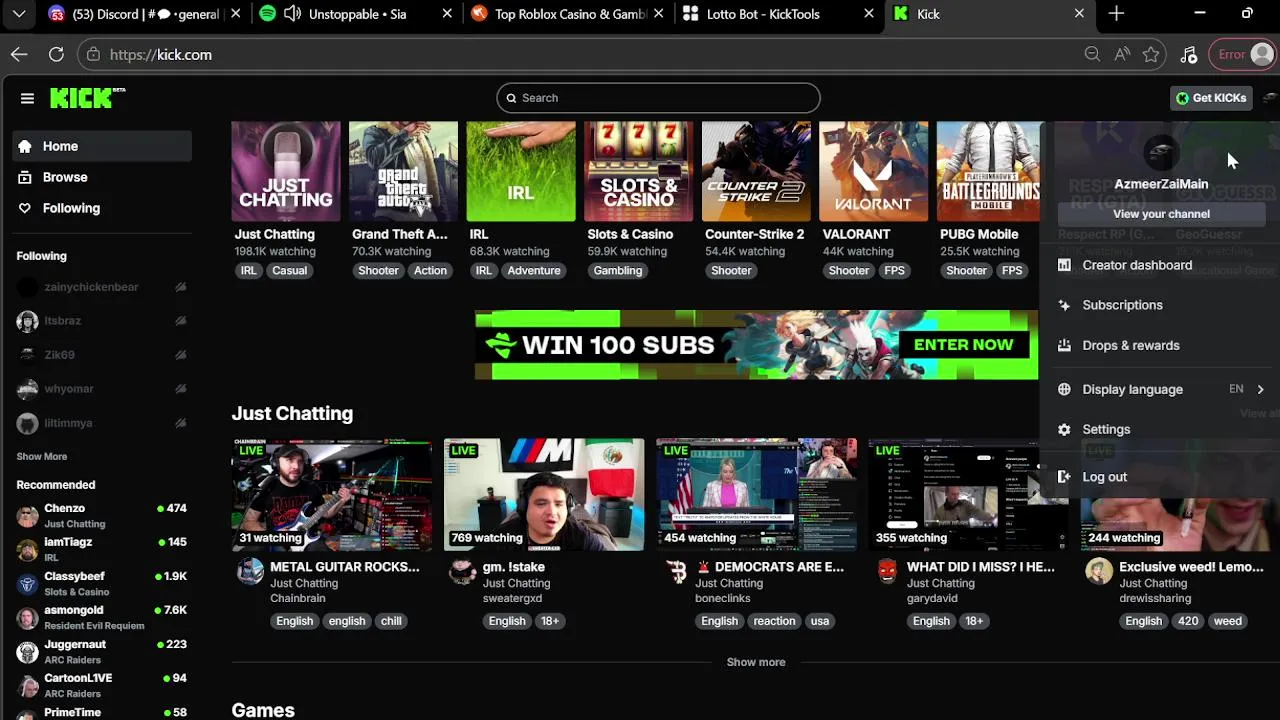
Task: Click the browser media control icon
Action: click(1189, 55)
